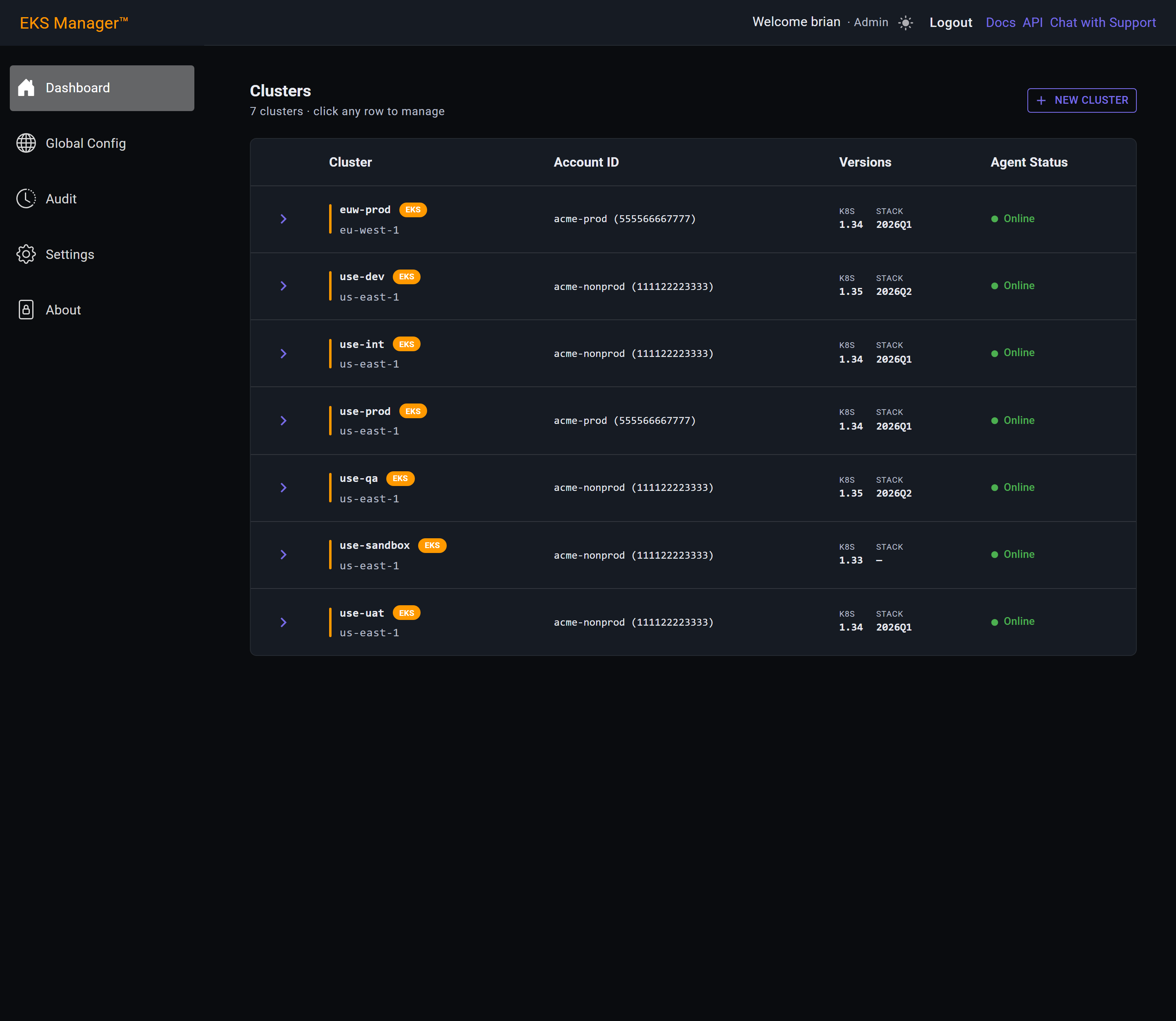Click EKS badge on use-int

[407, 344]
